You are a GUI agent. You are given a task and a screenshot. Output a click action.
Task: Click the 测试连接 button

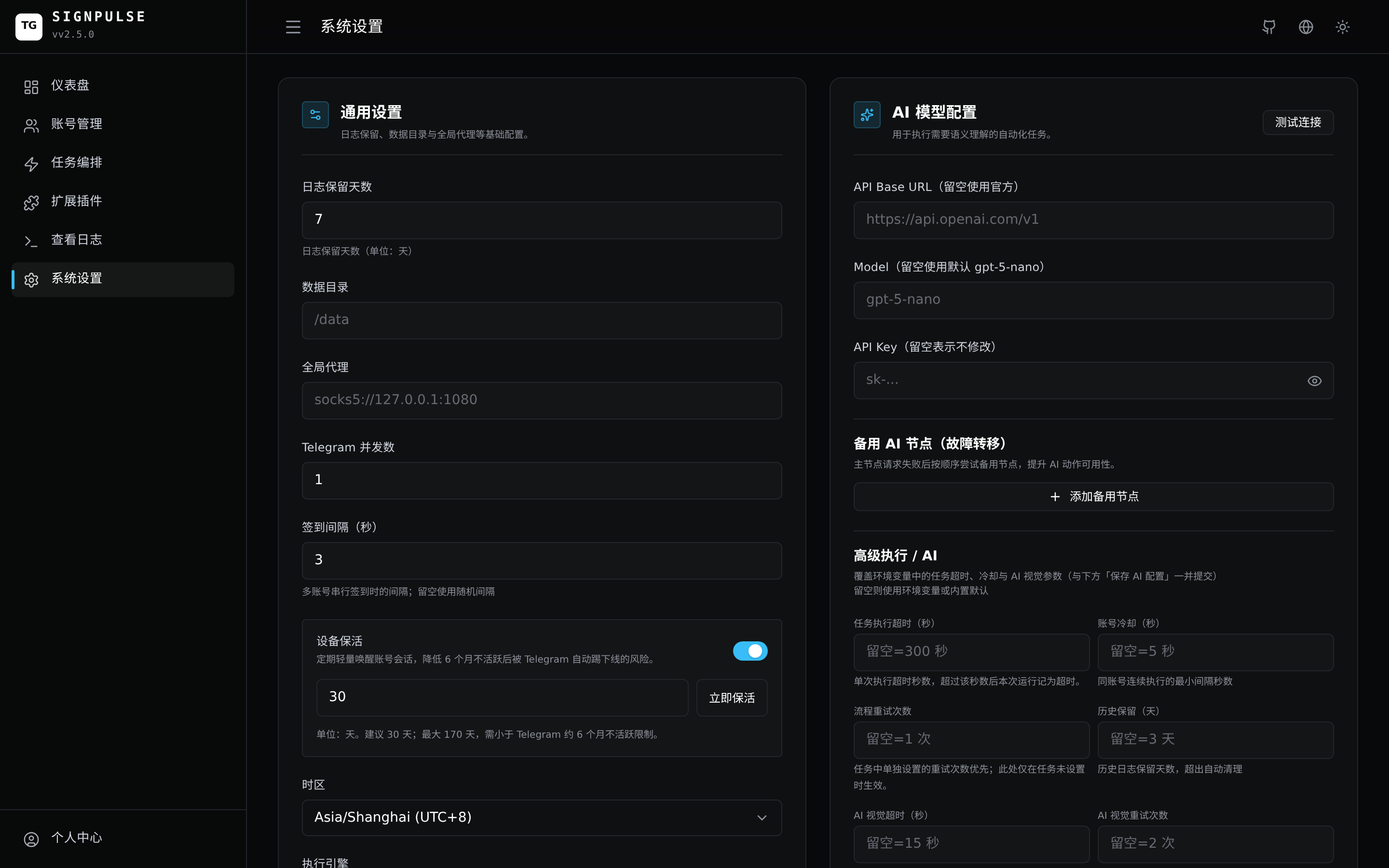(1298, 122)
